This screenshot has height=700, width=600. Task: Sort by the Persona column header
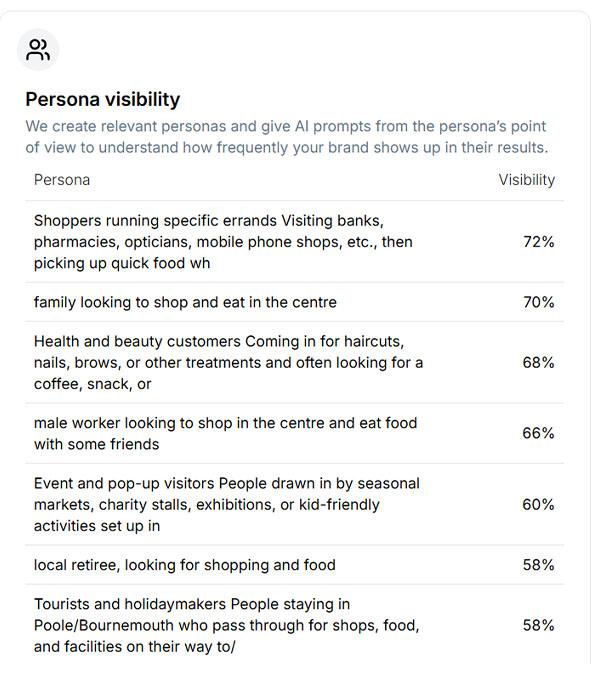pos(62,180)
